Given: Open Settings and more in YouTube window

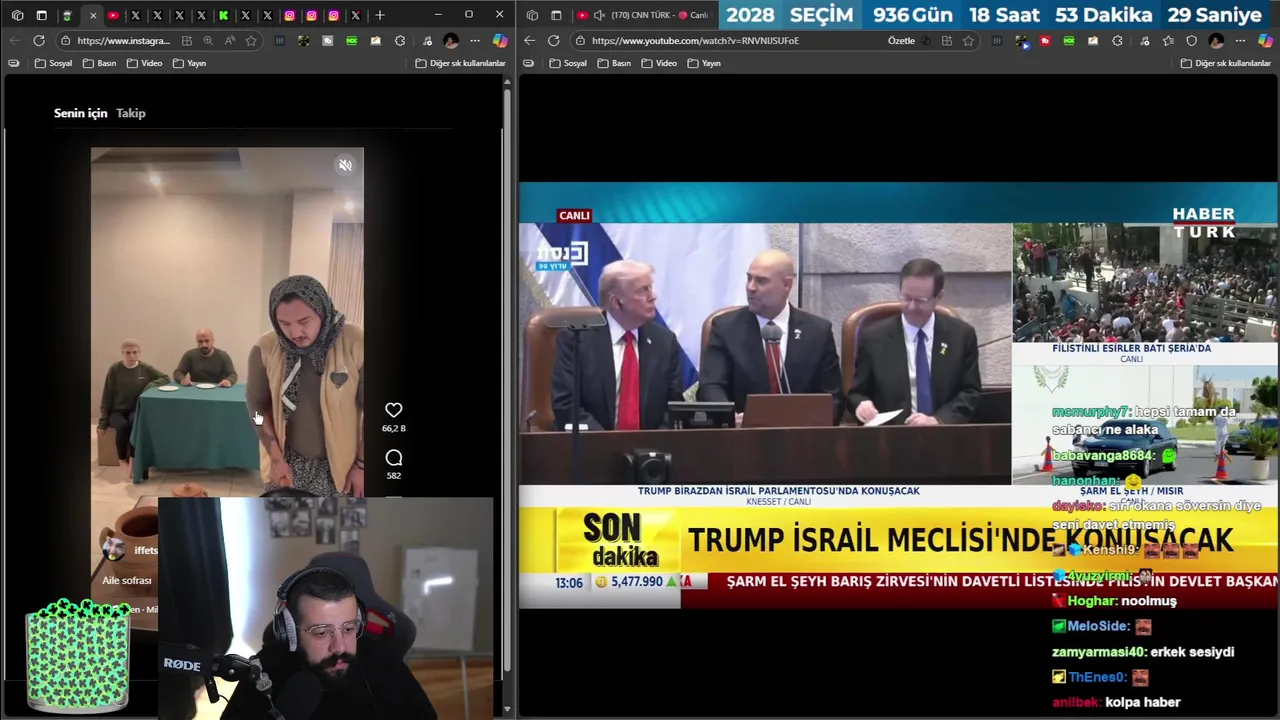Looking at the screenshot, I should 1240,41.
